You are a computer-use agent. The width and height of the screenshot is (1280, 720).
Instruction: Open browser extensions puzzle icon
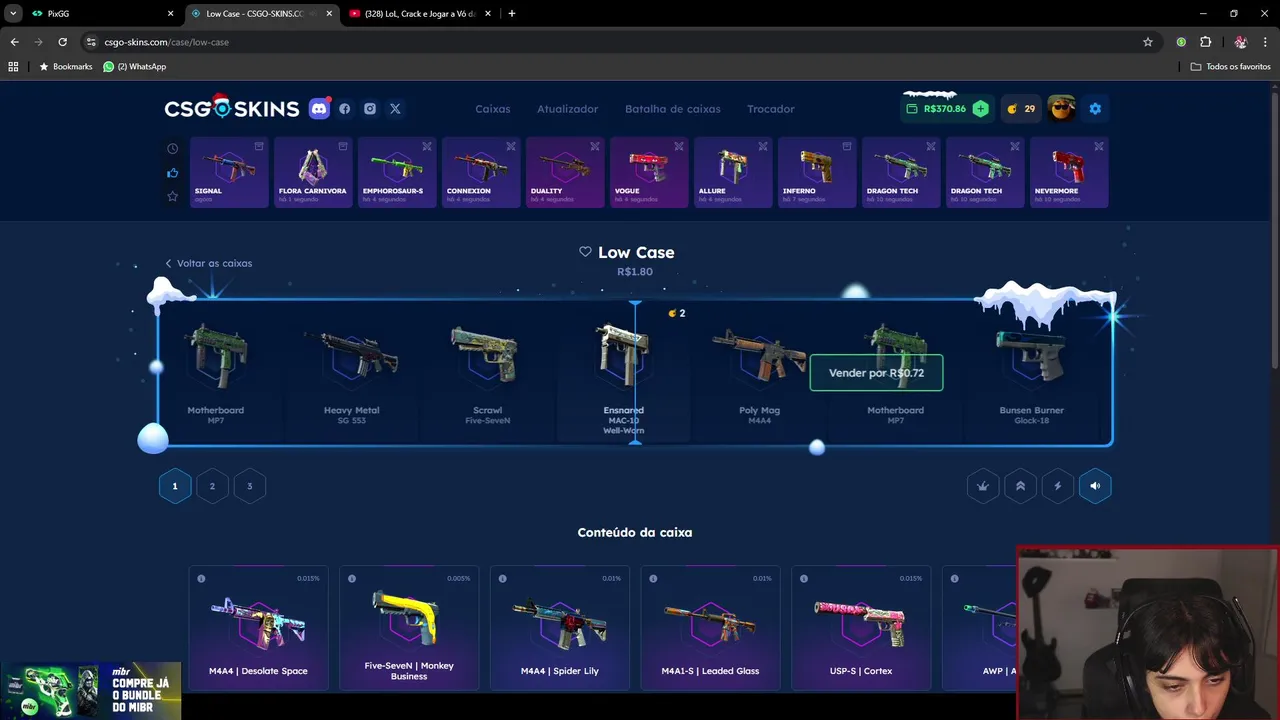pos(1205,42)
